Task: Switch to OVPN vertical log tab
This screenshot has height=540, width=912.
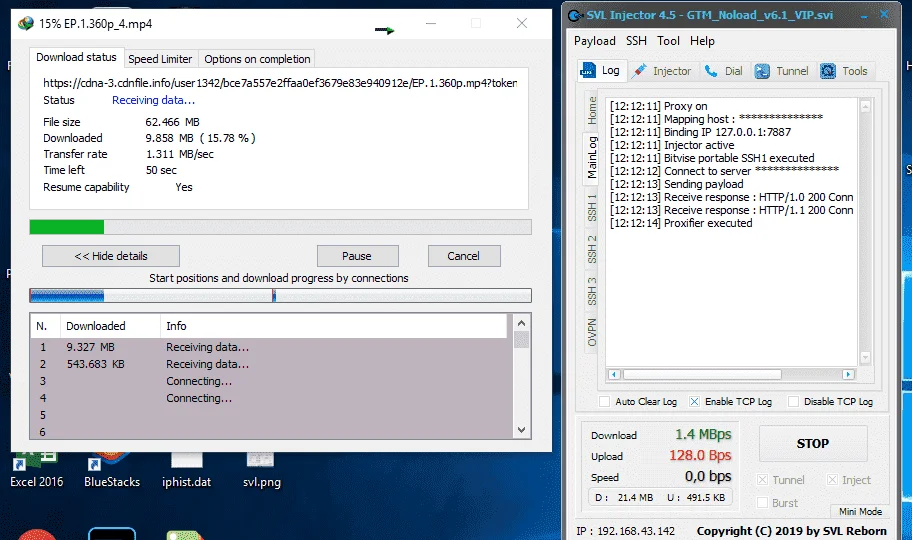Action: click(x=592, y=332)
